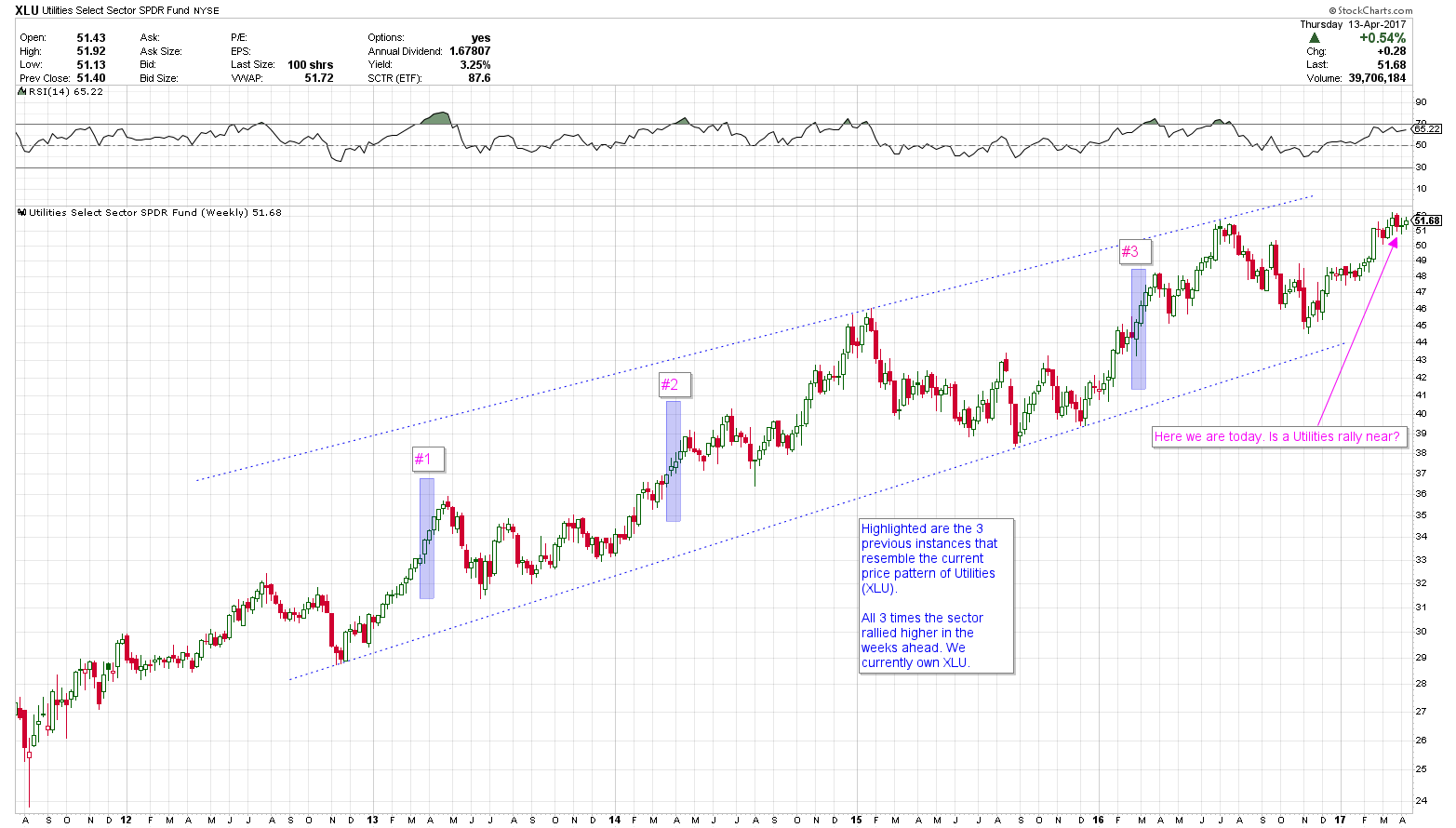This screenshot has width=1456, height=828.
Task: Click the Last value 51.68 in header
Action: pos(1392,65)
